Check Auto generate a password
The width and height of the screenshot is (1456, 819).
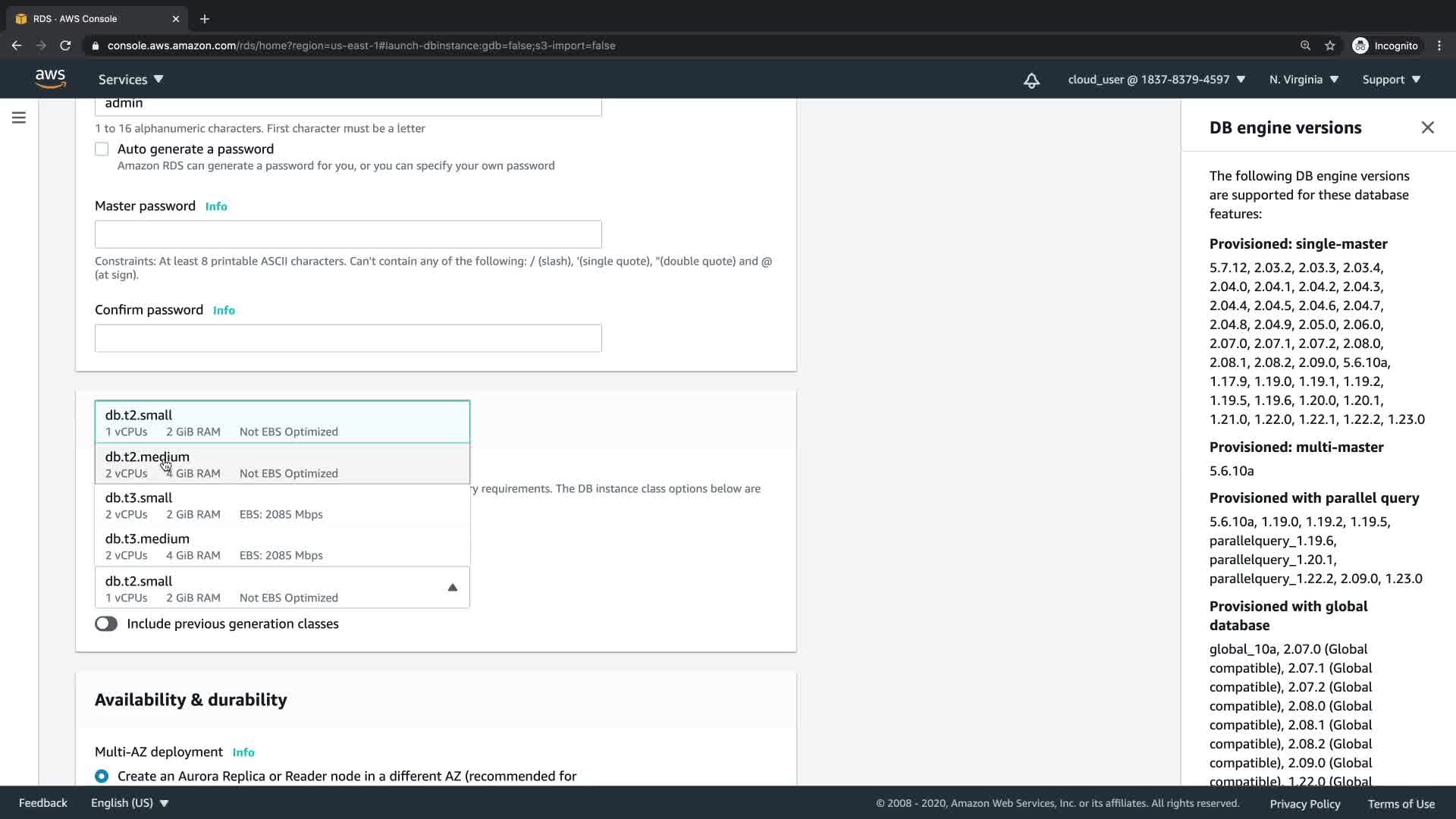click(102, 149)
